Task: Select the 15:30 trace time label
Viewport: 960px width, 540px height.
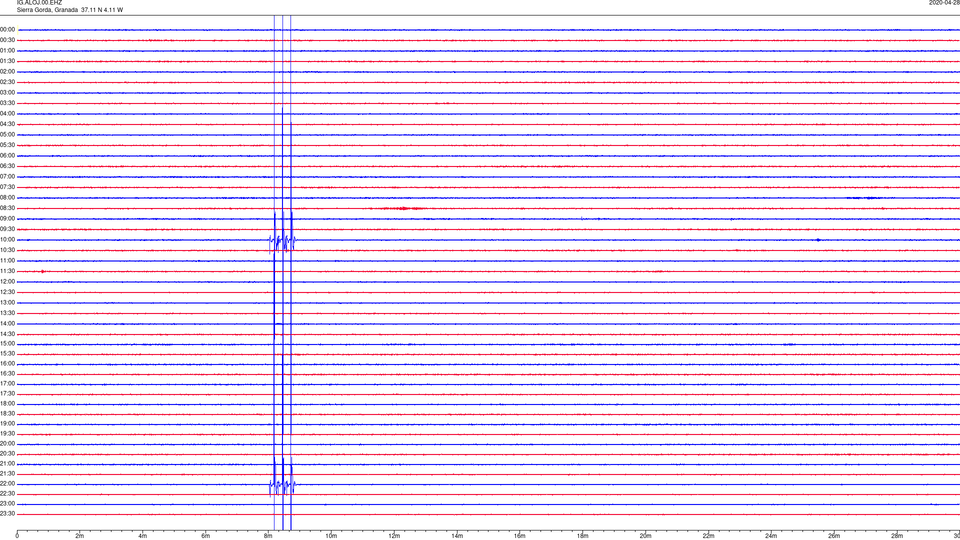Action: (7, 354)
